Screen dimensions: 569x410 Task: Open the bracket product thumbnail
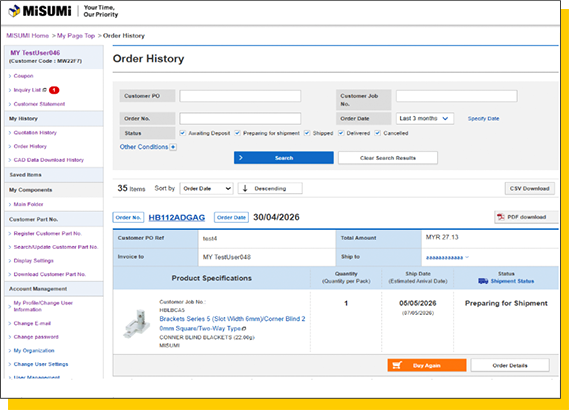tap(136, 324)
